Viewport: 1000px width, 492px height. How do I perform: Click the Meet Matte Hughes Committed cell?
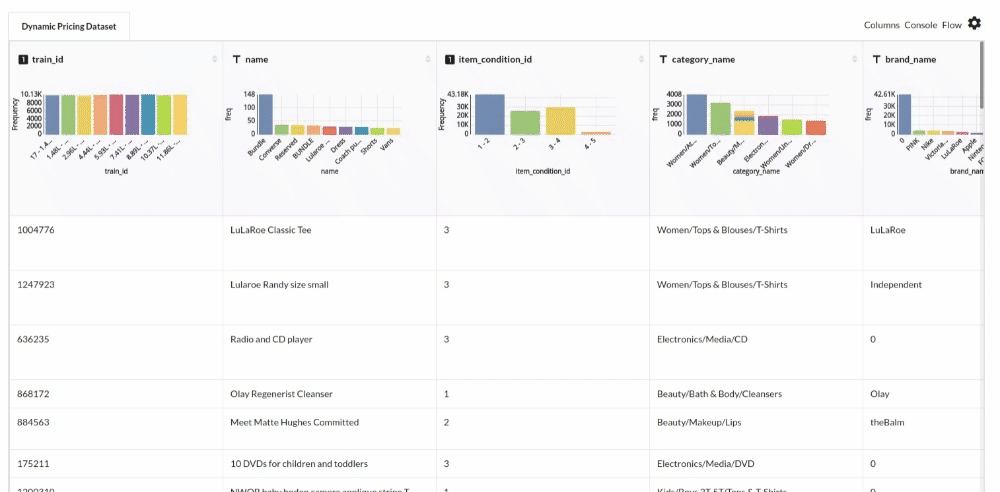click(x=330, y=429)
